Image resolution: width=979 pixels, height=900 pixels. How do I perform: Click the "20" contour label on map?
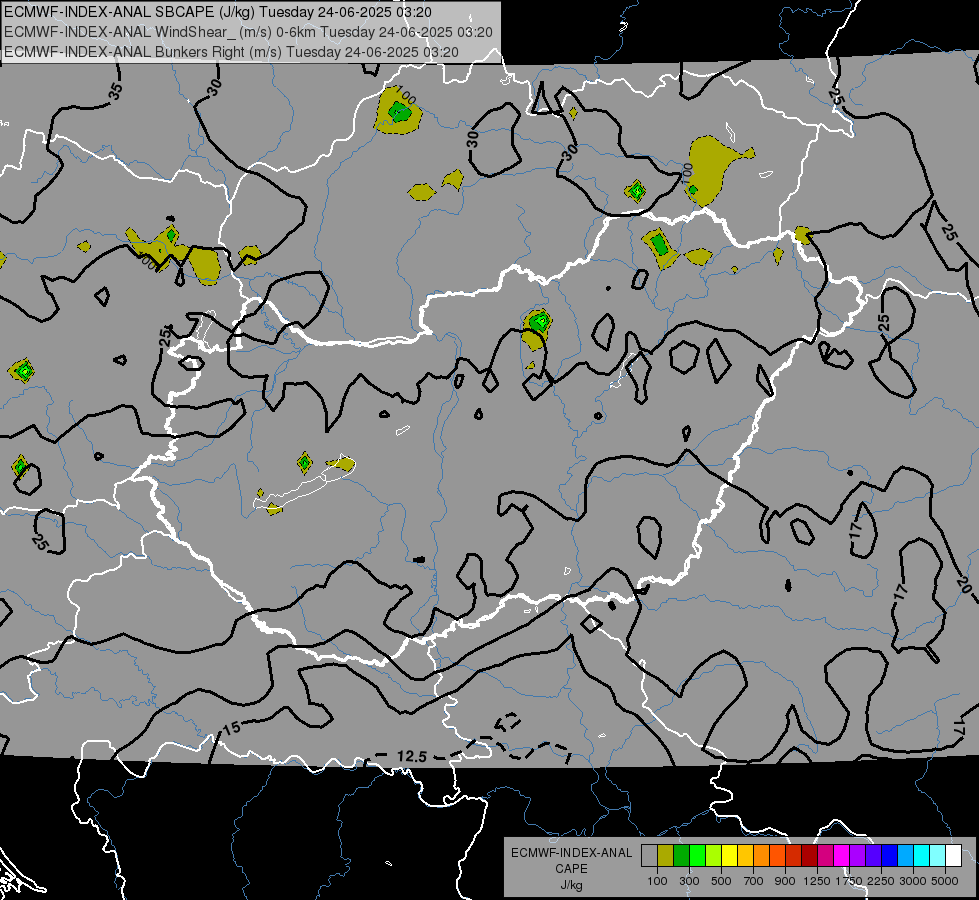(964, 585)
